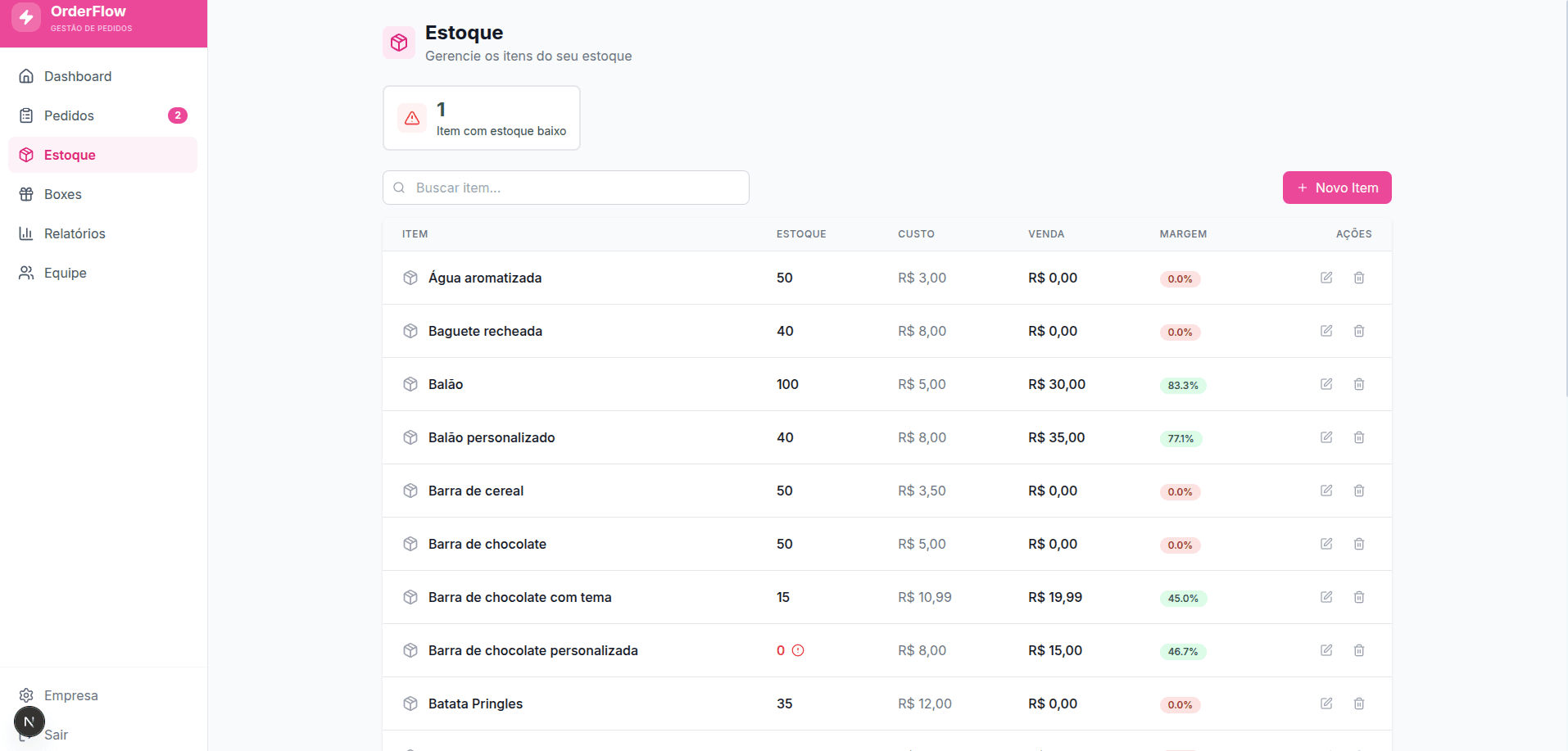
Task: Remove Barra de chocolate com tema
Action: tap(1358, 597)
